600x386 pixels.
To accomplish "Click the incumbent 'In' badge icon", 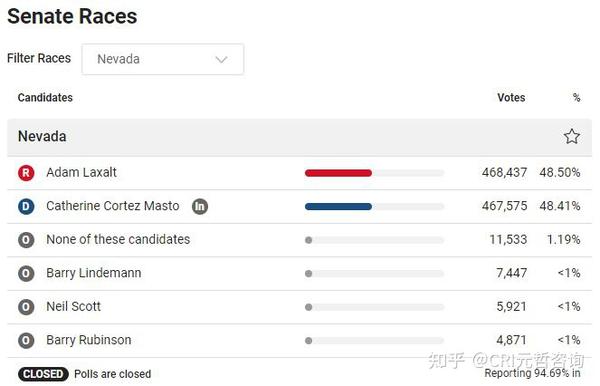I will pos(200,207).
